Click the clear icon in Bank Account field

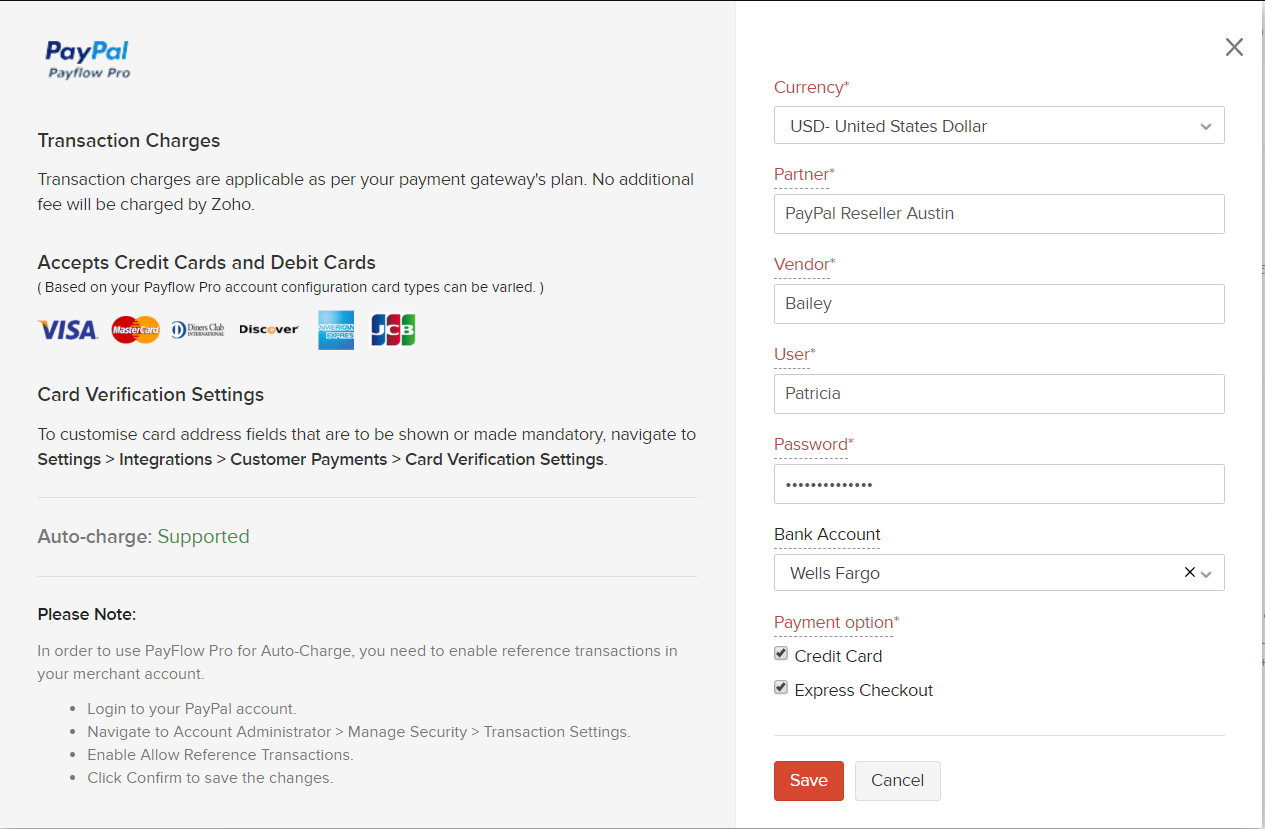1188,572
